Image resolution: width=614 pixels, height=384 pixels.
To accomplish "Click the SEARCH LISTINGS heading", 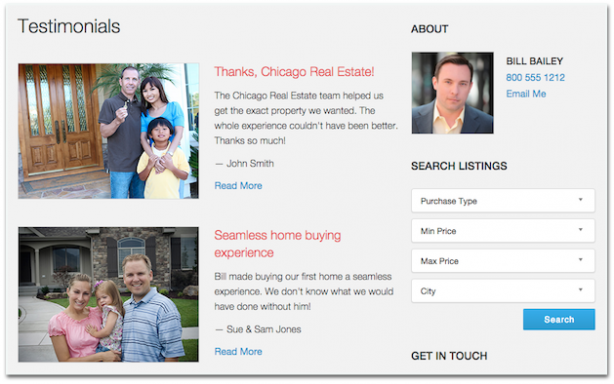I will [459, 166].
